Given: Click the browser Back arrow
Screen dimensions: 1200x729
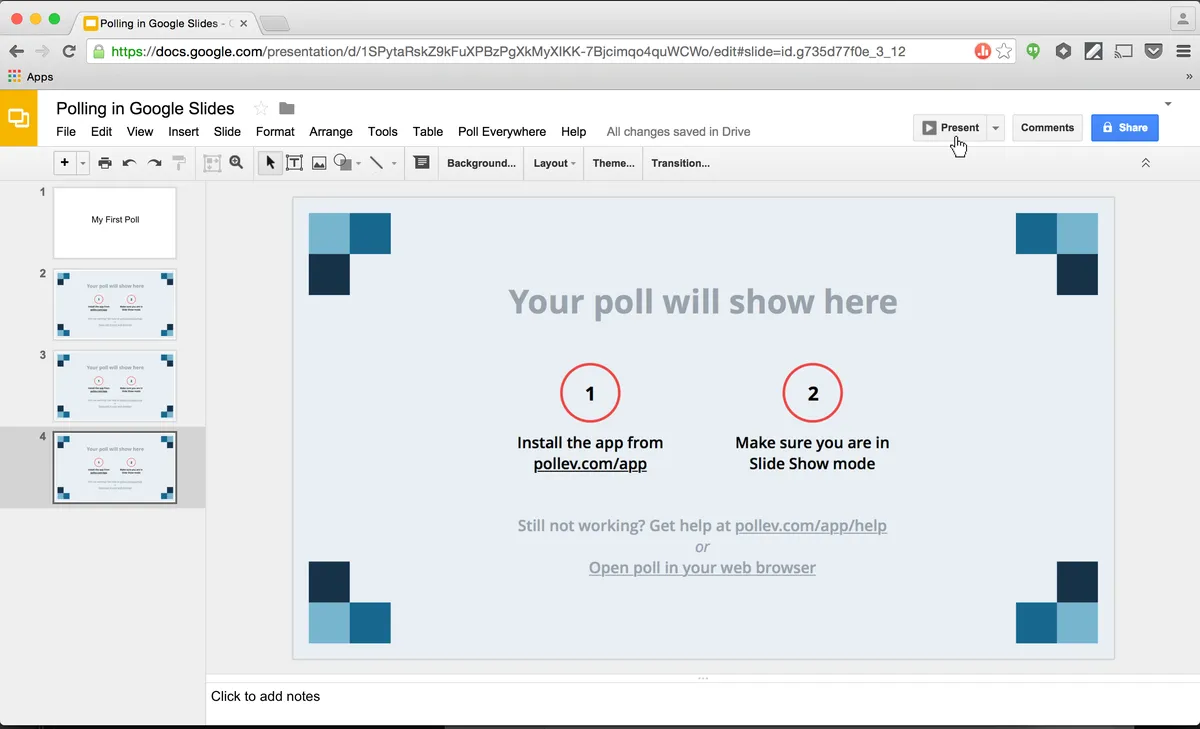Looking at the screenshot, I should (x=17, y=51).
